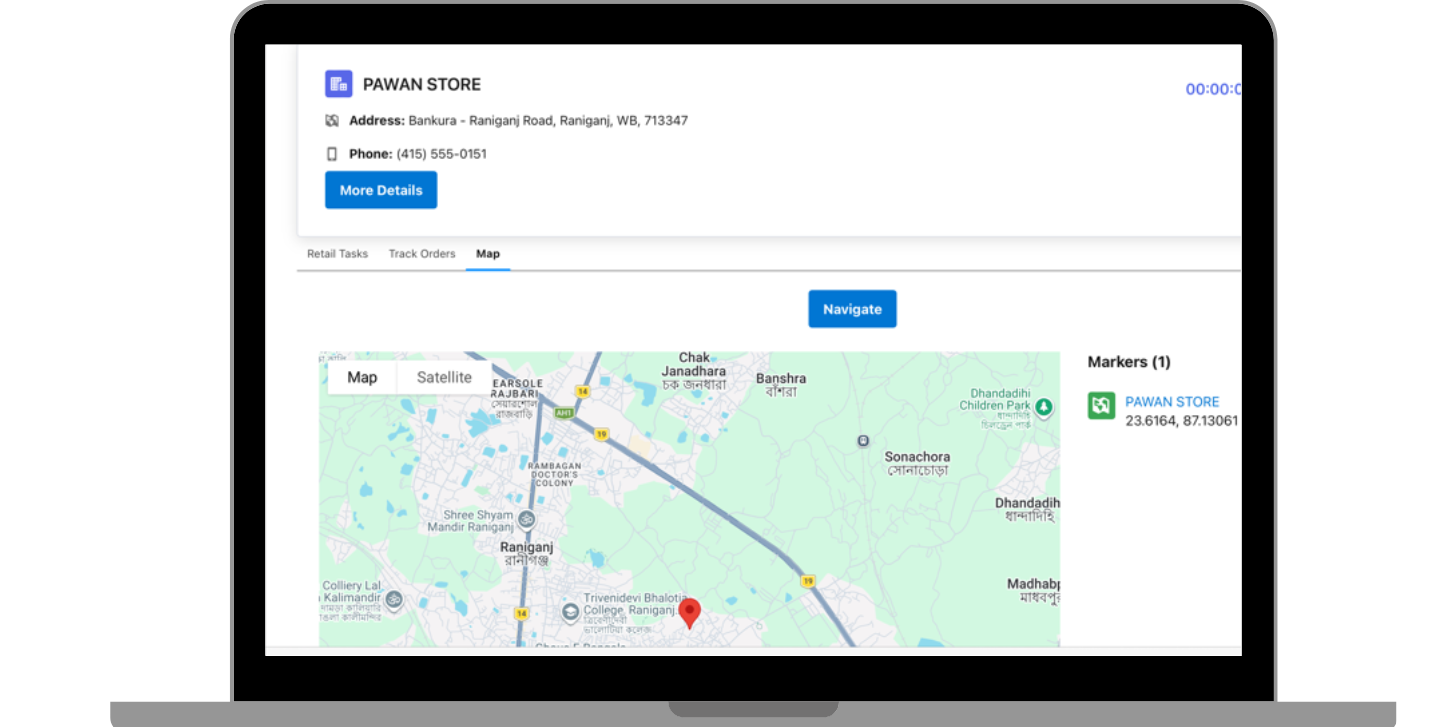This screenshot has width=1449, height=727.
Task: Click the Raniganj town label on map
Action: (x=527, y=553)
